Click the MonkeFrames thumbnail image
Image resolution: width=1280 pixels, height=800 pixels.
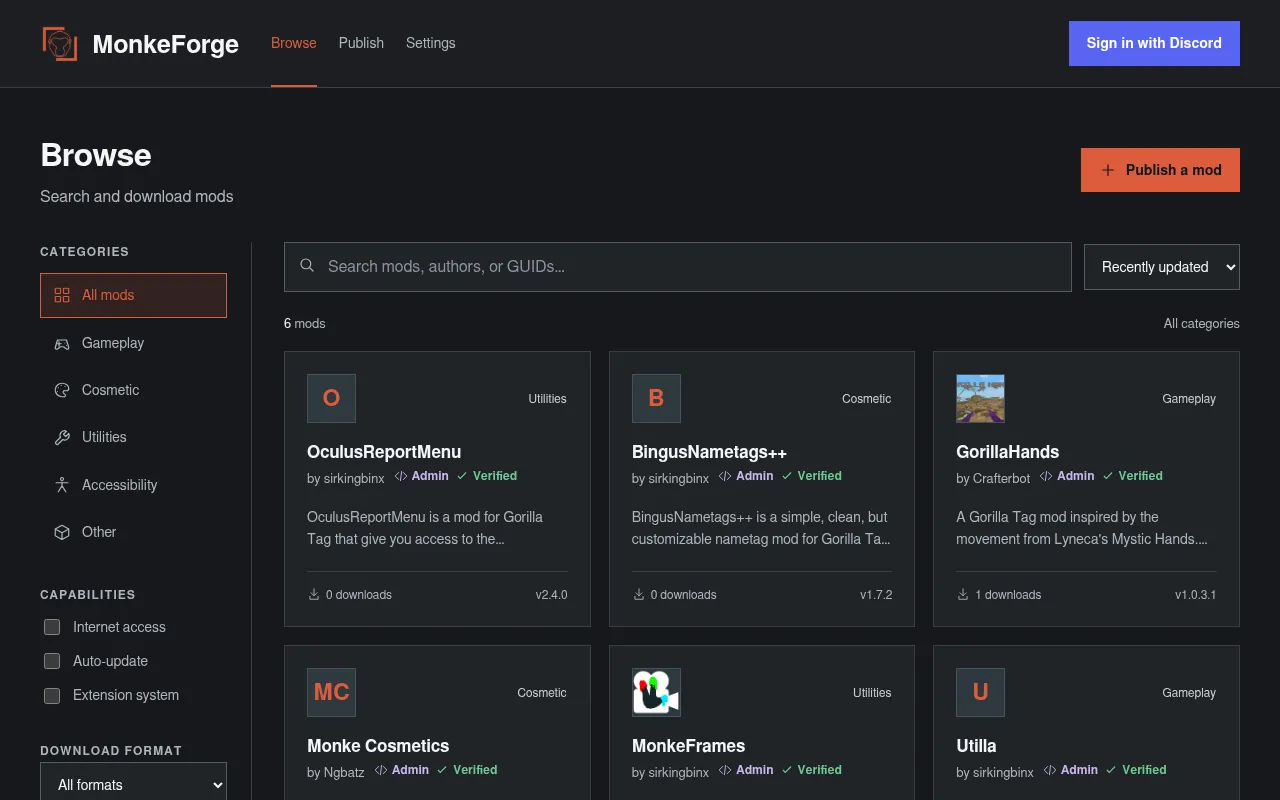(x=656, y=692)
